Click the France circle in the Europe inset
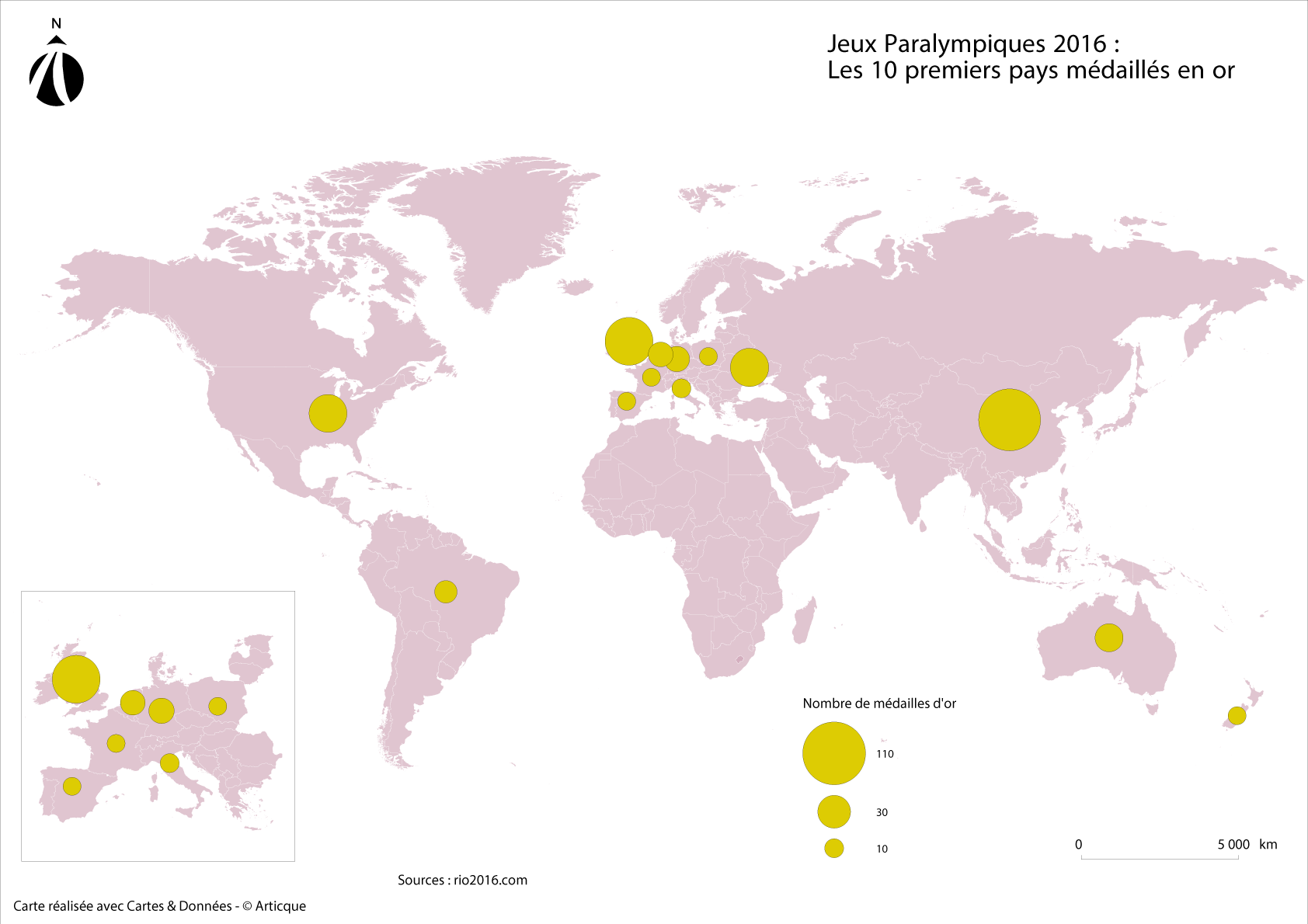 click(116, 743)
